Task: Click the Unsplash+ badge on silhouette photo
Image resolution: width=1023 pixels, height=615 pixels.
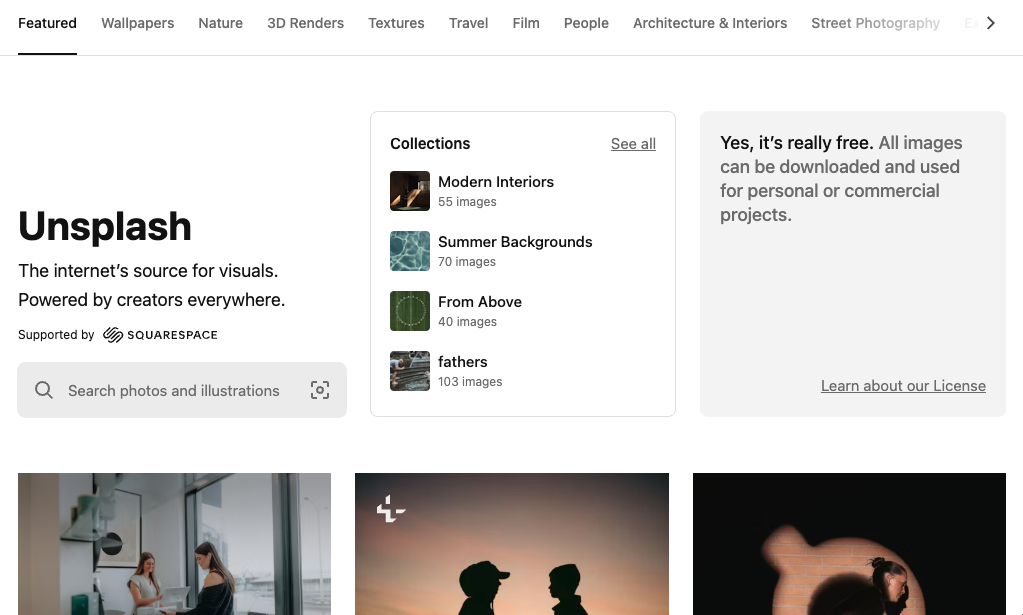Action: (391, 509)
